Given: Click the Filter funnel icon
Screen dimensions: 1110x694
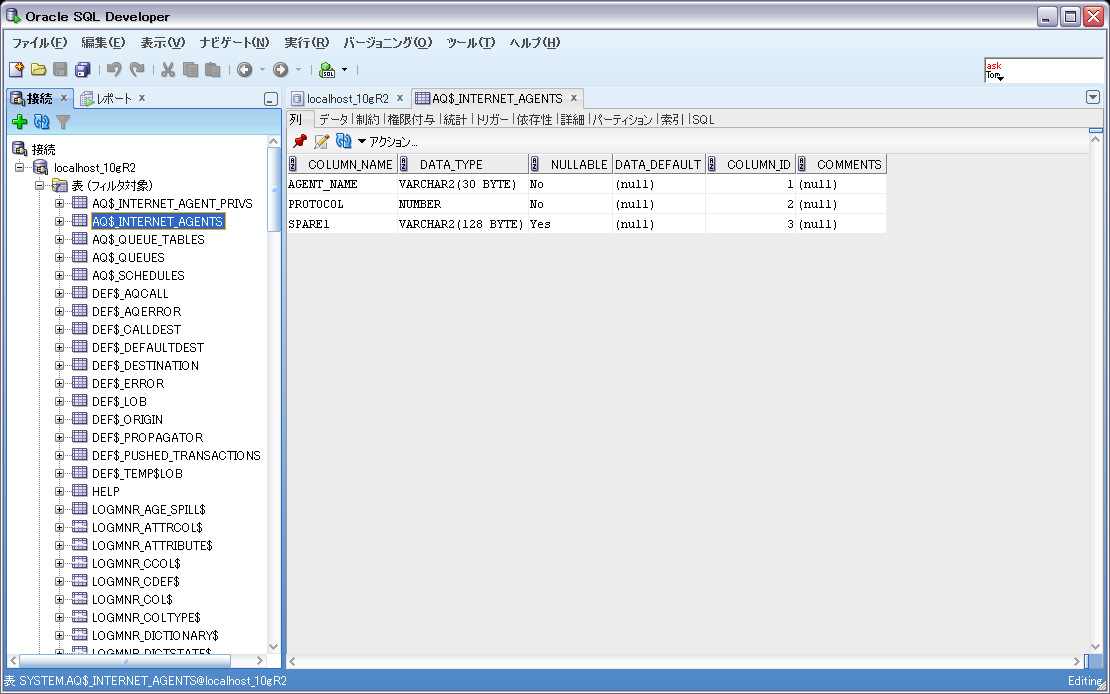Looking at the screenshot, I should point(63,123).
